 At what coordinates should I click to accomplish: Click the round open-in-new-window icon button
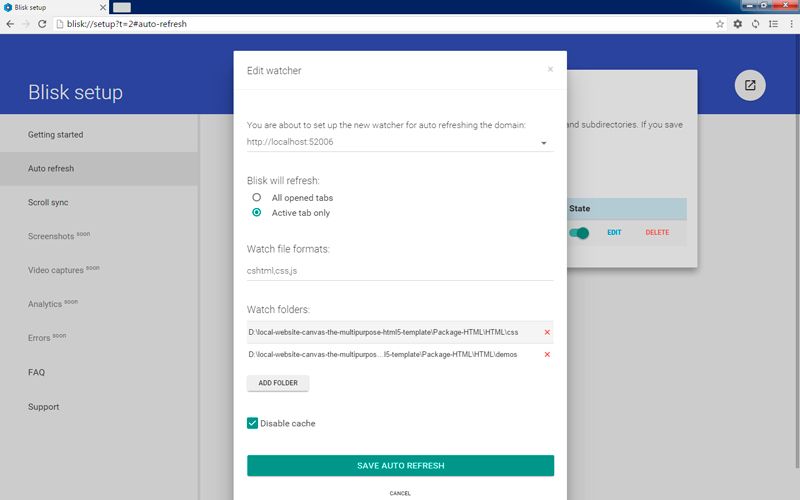(x=749, y=85)
